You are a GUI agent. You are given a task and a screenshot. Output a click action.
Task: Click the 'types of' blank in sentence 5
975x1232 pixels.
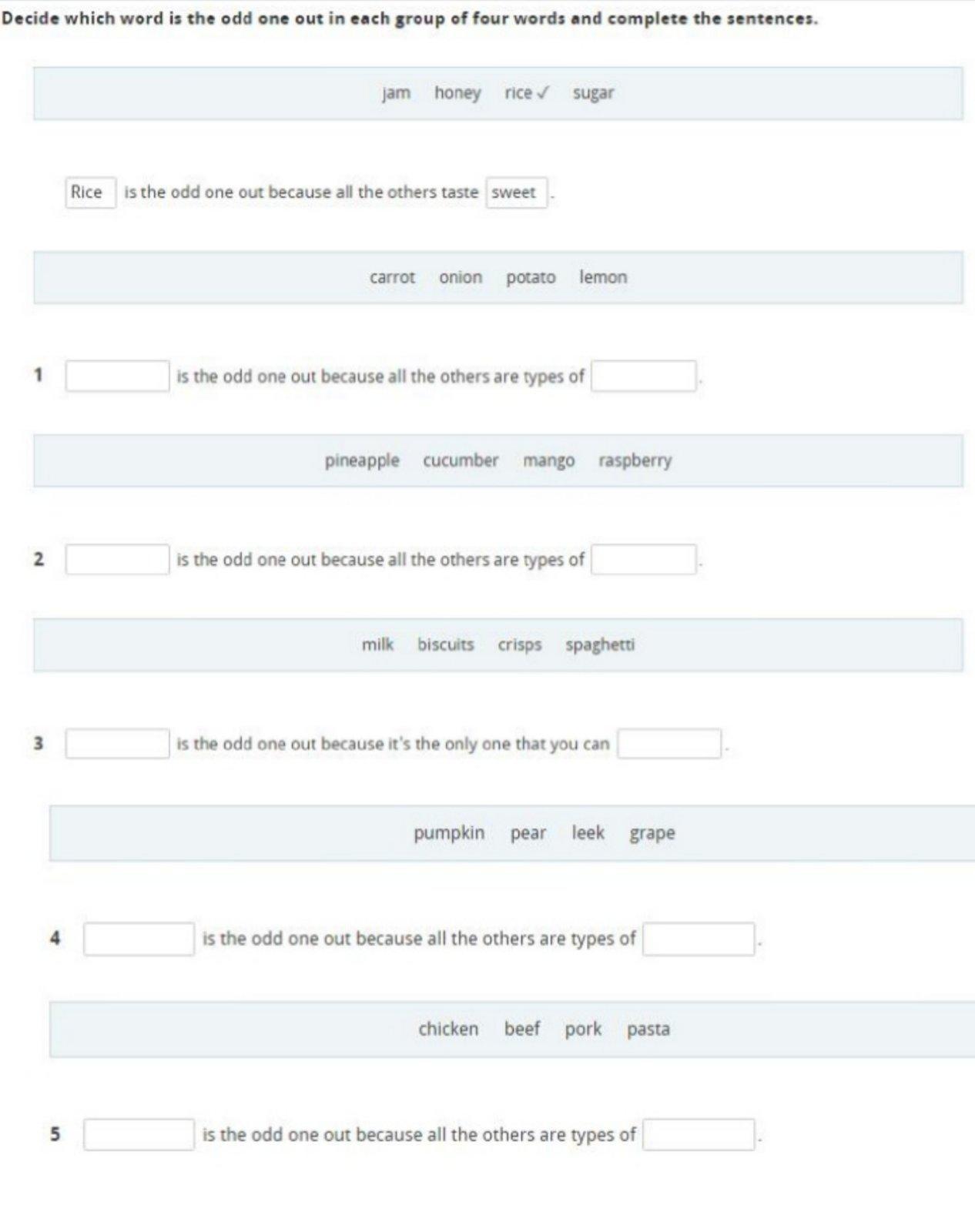click(x=699, y=1134)
